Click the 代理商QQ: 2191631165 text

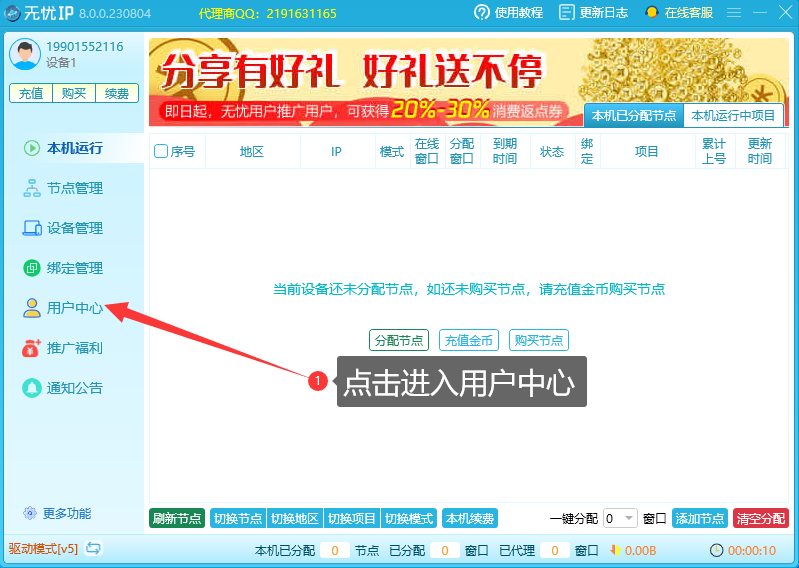pos(268,13)
